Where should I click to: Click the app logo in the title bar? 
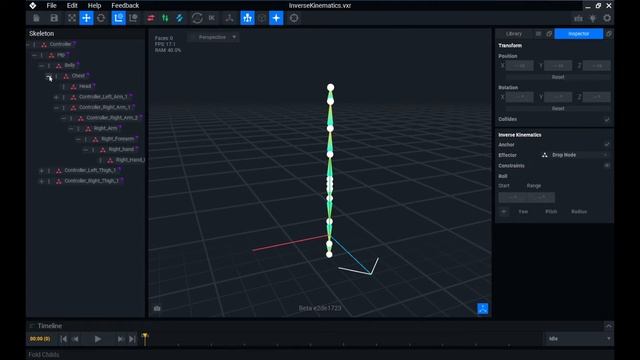pyautogui.click(x=33, y=5)
